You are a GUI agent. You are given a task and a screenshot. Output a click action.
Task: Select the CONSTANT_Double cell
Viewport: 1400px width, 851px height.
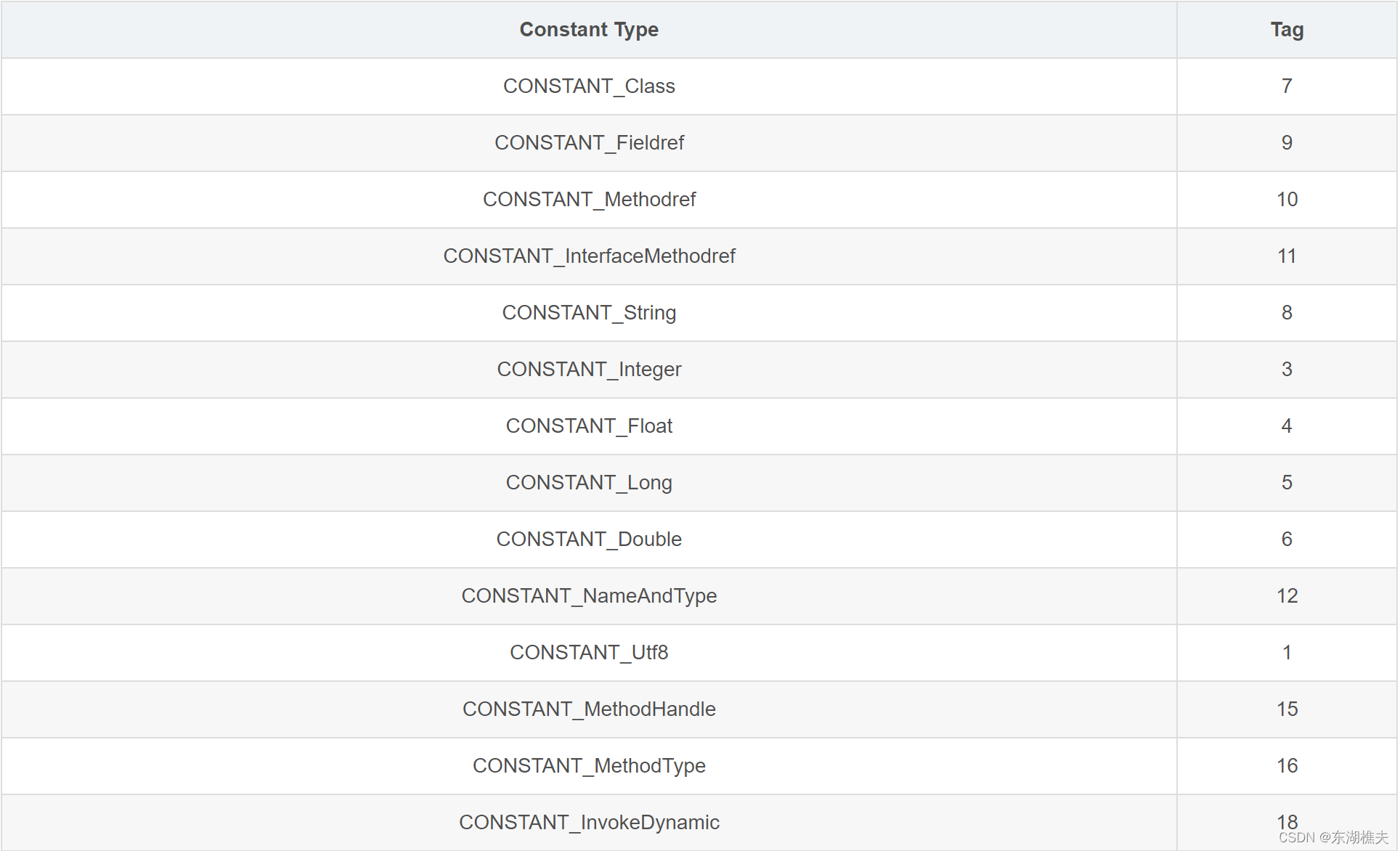pyautogui.click(x=589, y=539)
